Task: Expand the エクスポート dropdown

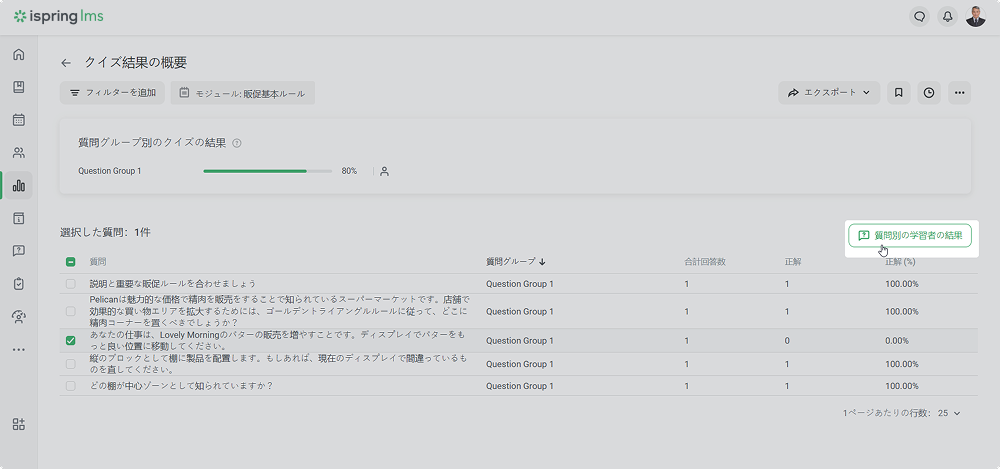Action: 829,93
